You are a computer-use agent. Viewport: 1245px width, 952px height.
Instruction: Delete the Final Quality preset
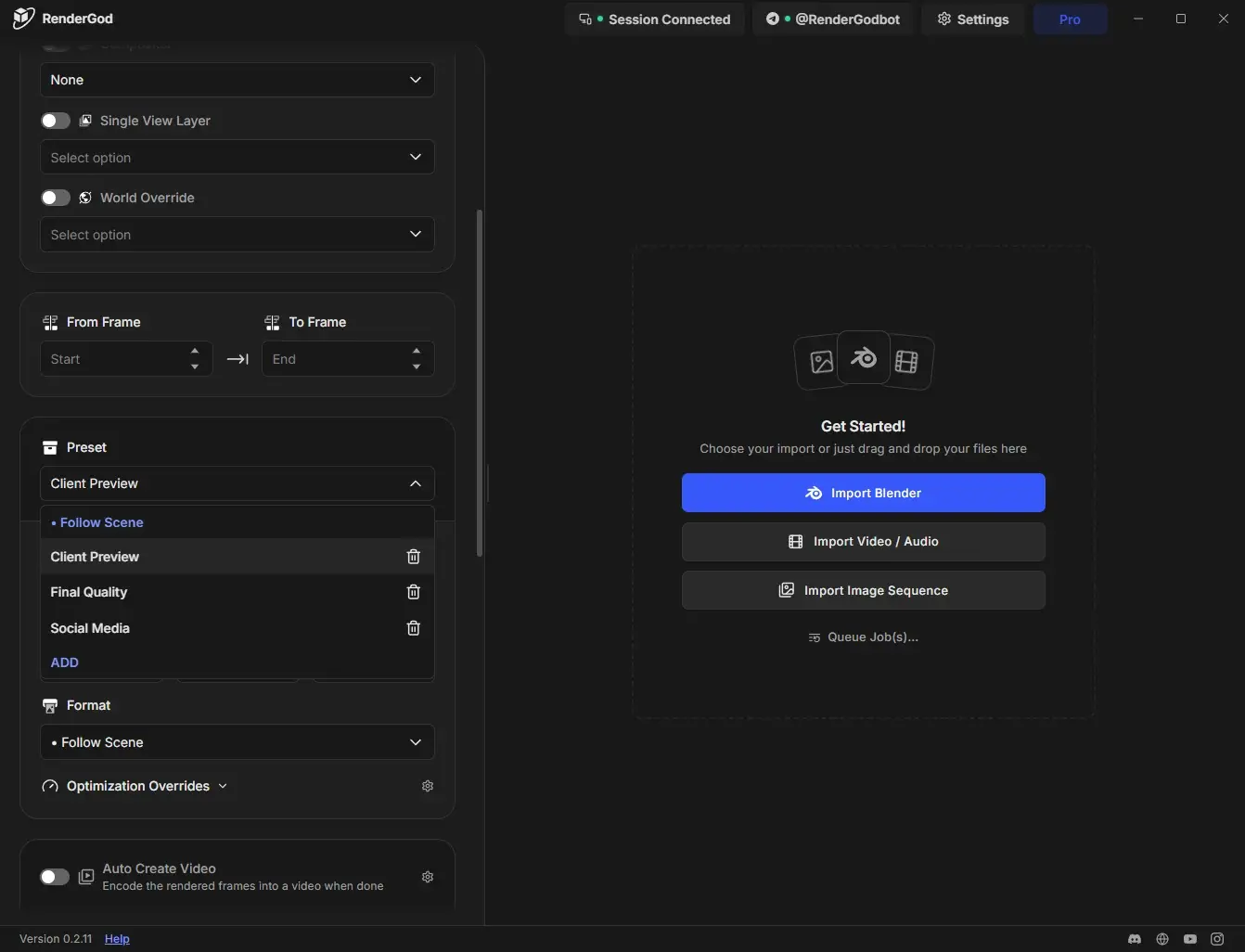pos(414,592)
